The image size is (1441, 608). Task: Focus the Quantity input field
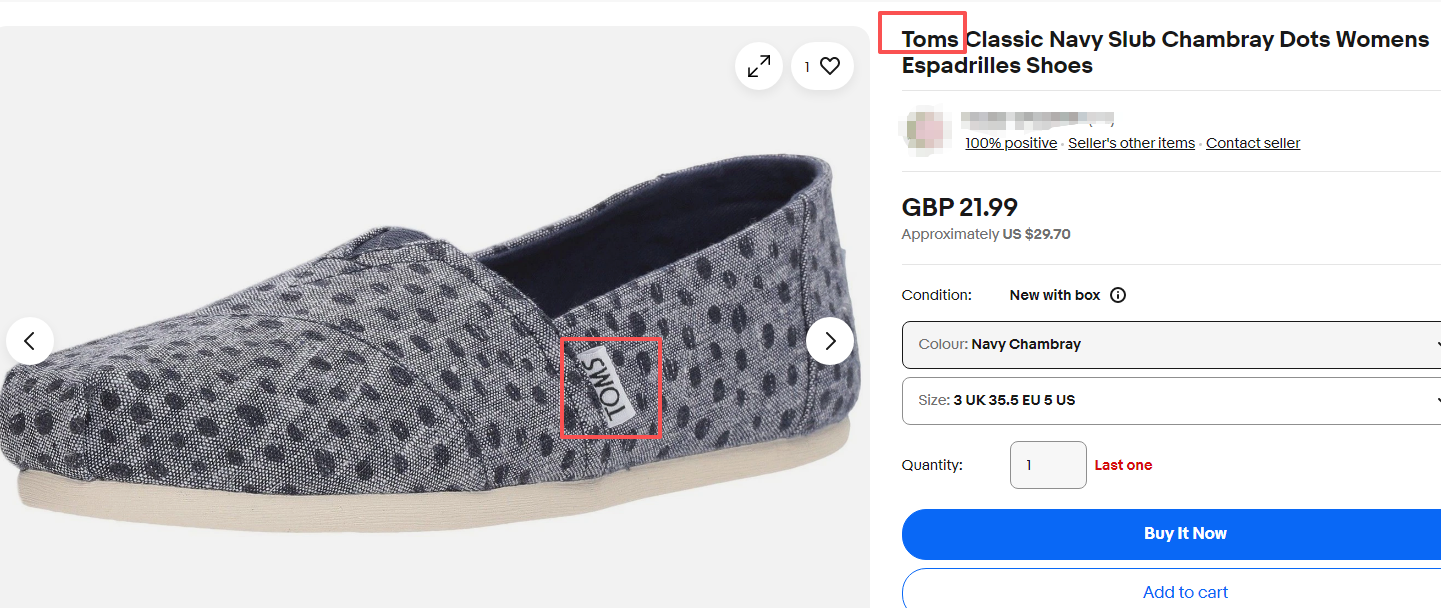tap(1048, 465)
